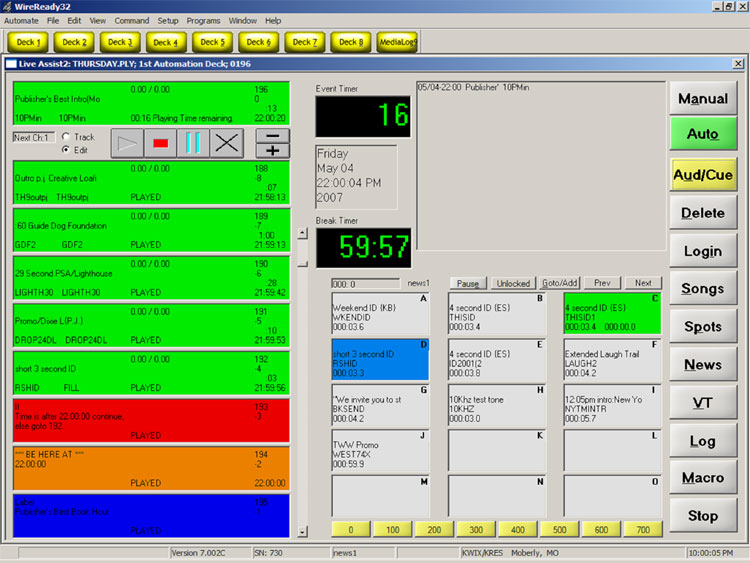Click the minus button beside transport controls
This screenshot has width=750, height=563.
click(273, 136)
